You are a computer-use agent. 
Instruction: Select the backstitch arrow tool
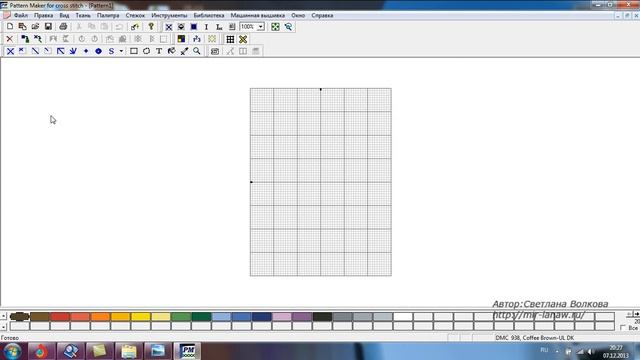click(60, 51)
